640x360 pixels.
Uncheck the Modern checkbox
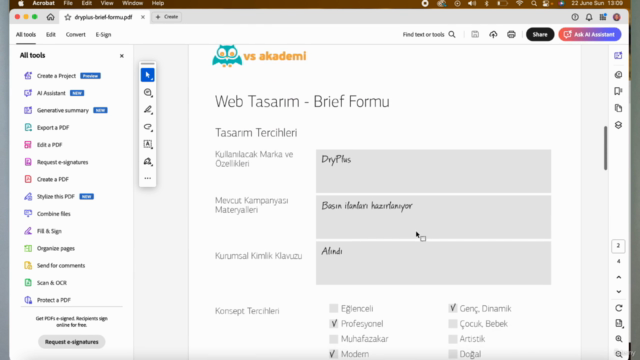click(x=333, y=353)
